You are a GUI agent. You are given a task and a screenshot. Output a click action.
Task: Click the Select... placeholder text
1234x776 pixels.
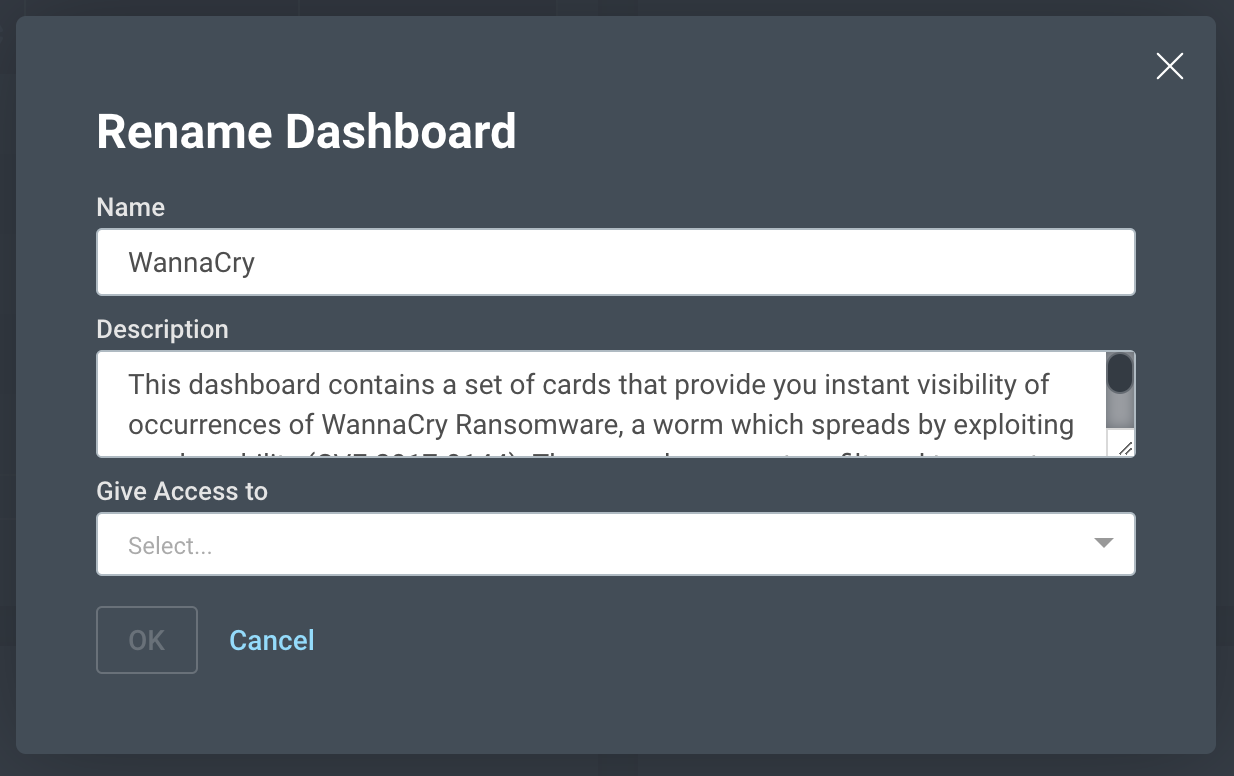click(170, 546)
